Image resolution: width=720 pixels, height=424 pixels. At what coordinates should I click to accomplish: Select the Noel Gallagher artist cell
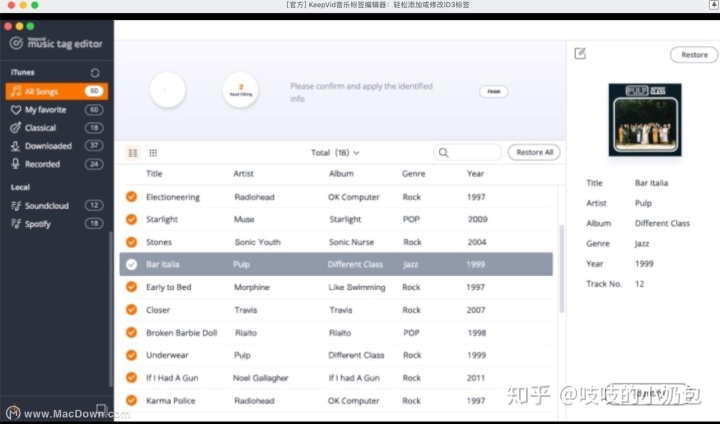[260, 378]
